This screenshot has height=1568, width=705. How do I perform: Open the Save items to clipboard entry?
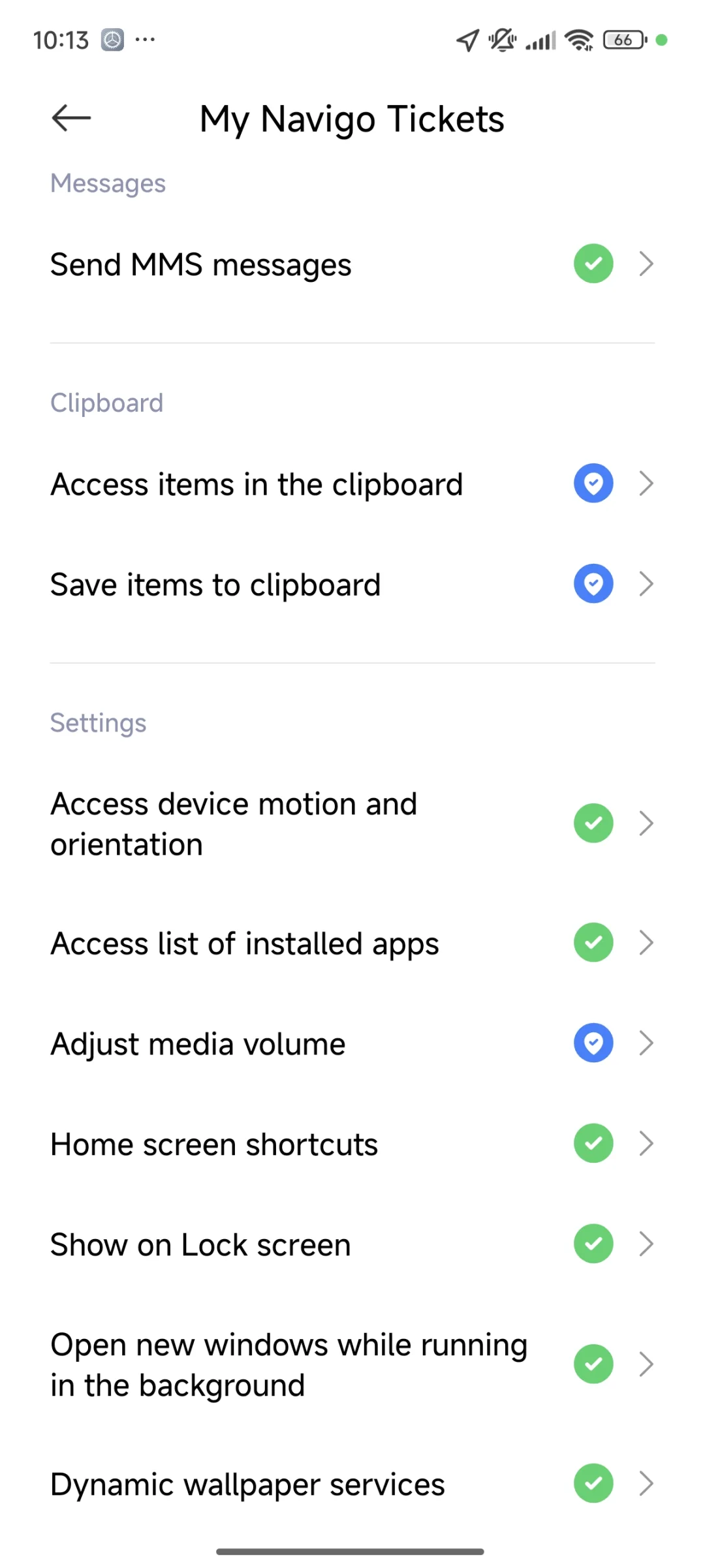[352, 584]
